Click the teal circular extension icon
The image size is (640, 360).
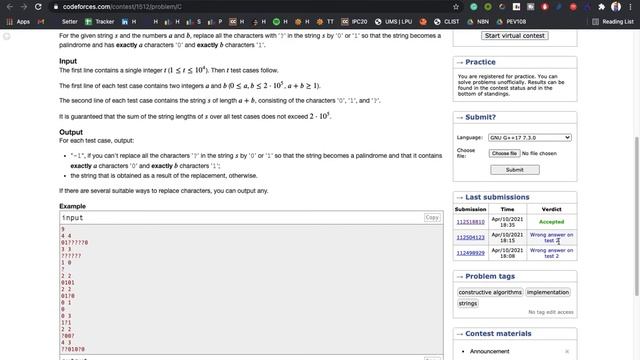[473, 7]
